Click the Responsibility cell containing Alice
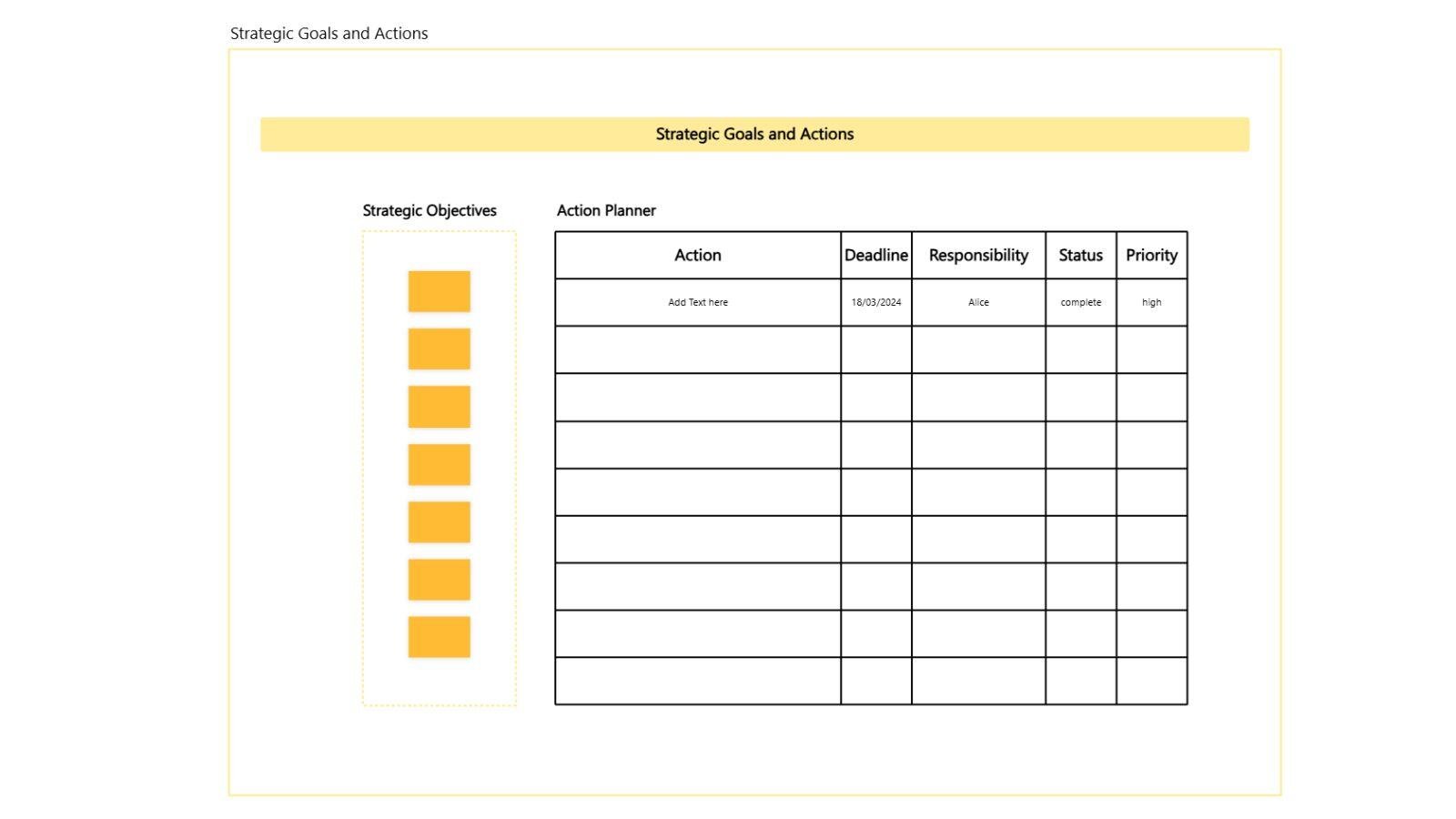This screenshot has width=1456, height=819. [x=978, y=301]
